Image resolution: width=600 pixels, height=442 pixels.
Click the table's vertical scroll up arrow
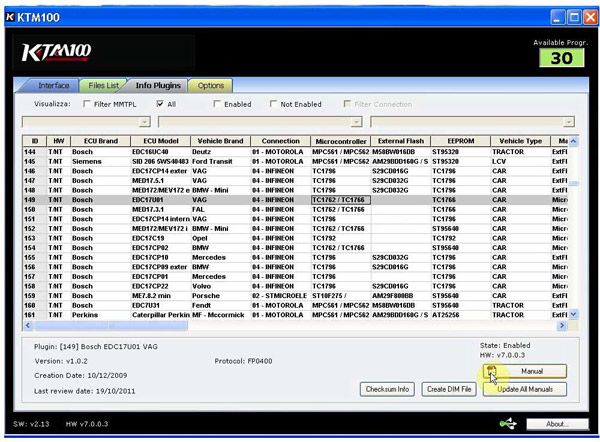click(573, 141)
